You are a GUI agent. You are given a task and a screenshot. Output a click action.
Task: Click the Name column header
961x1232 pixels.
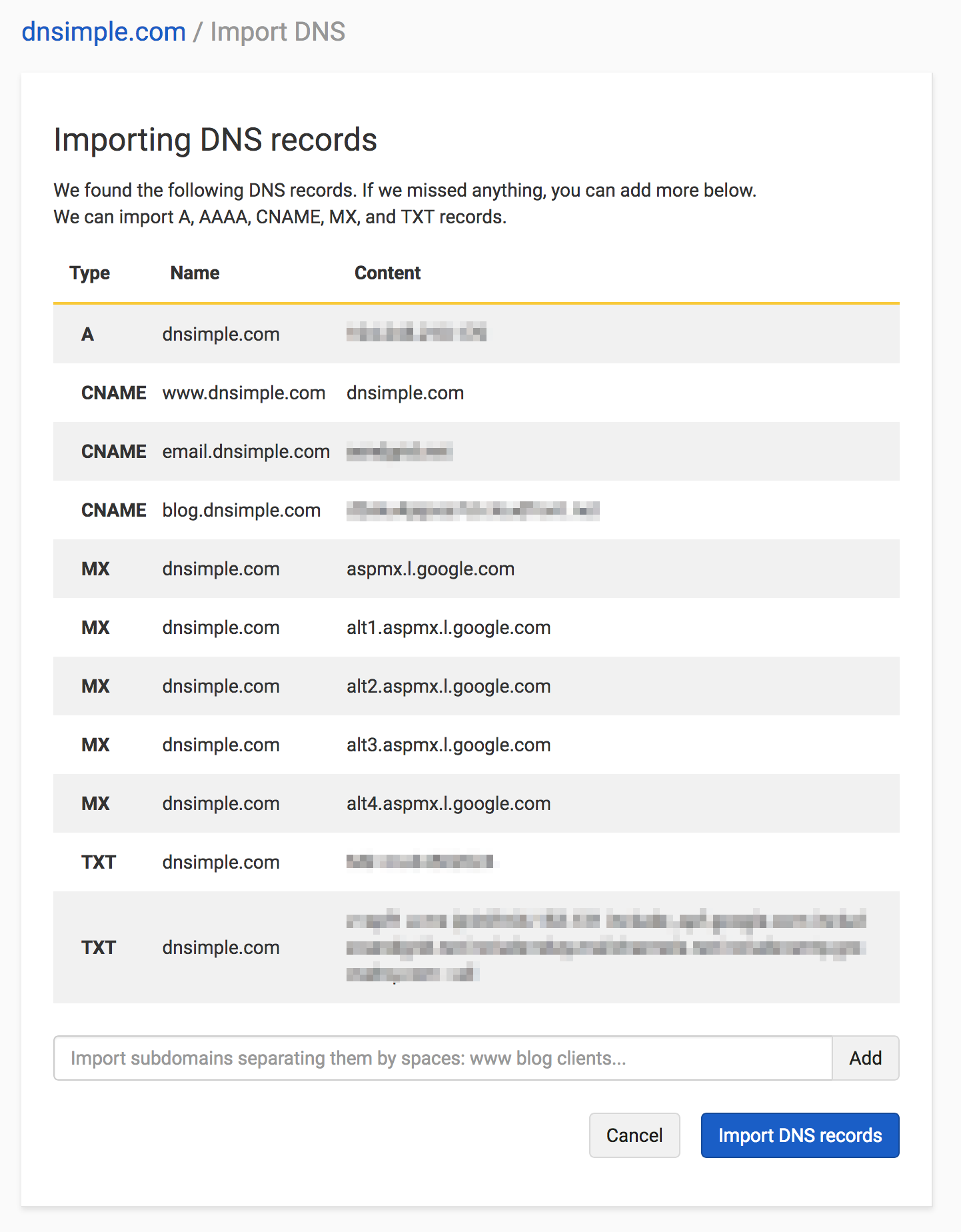tap(195, 273)
